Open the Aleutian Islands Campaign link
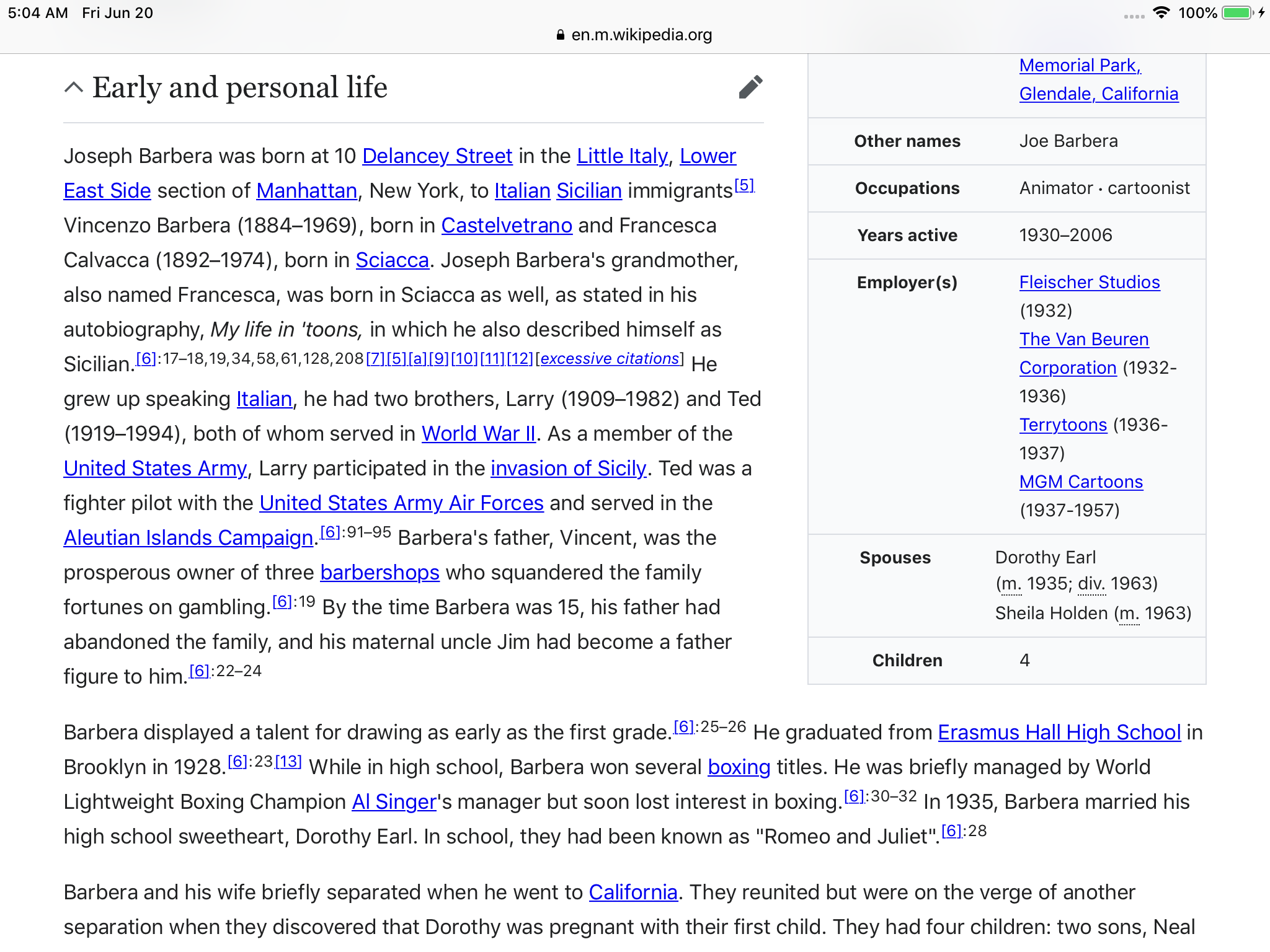This screenshot has width=1270, height=952. tap(189, 537)
